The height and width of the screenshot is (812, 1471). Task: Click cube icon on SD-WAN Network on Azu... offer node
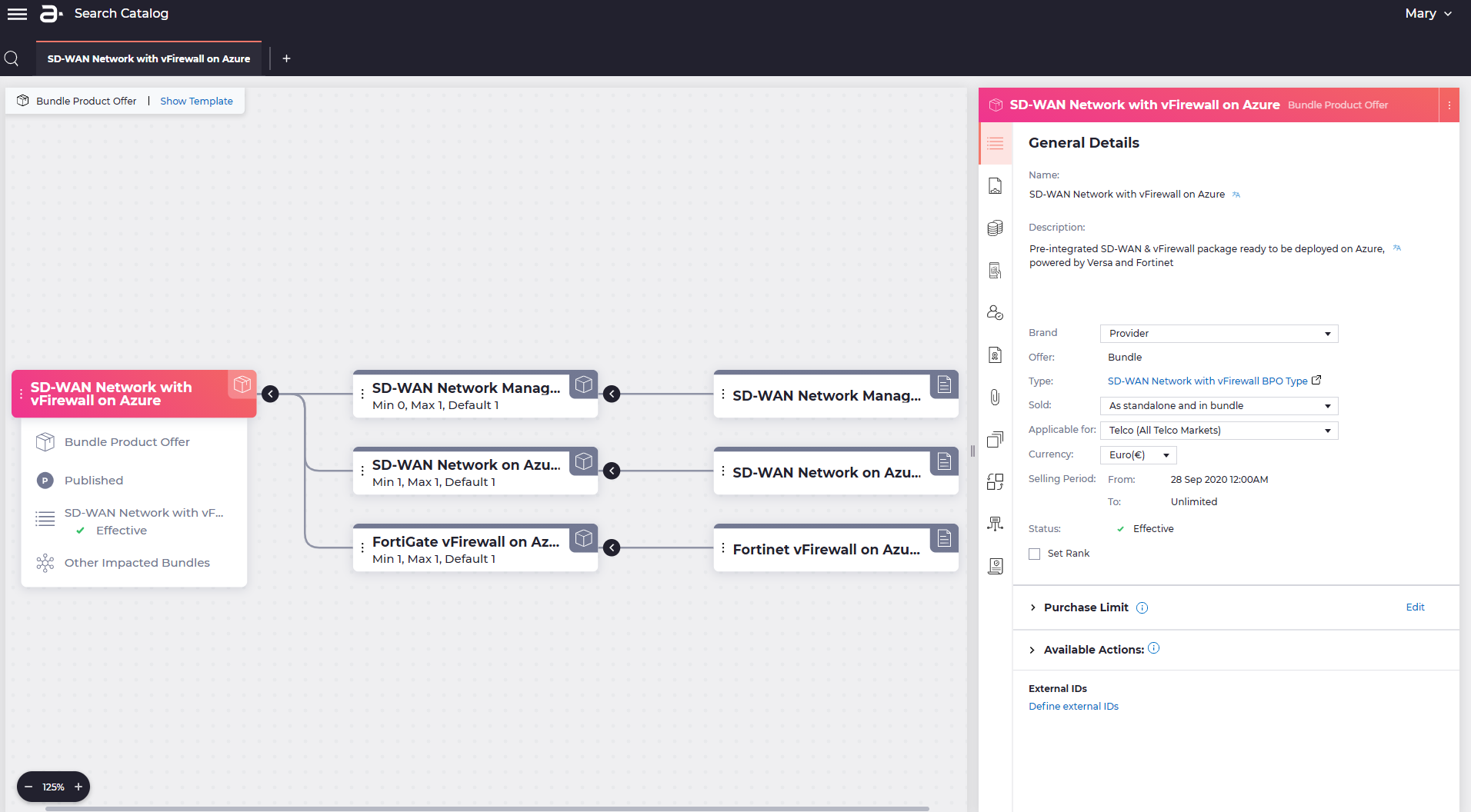[x=584, y=461]
